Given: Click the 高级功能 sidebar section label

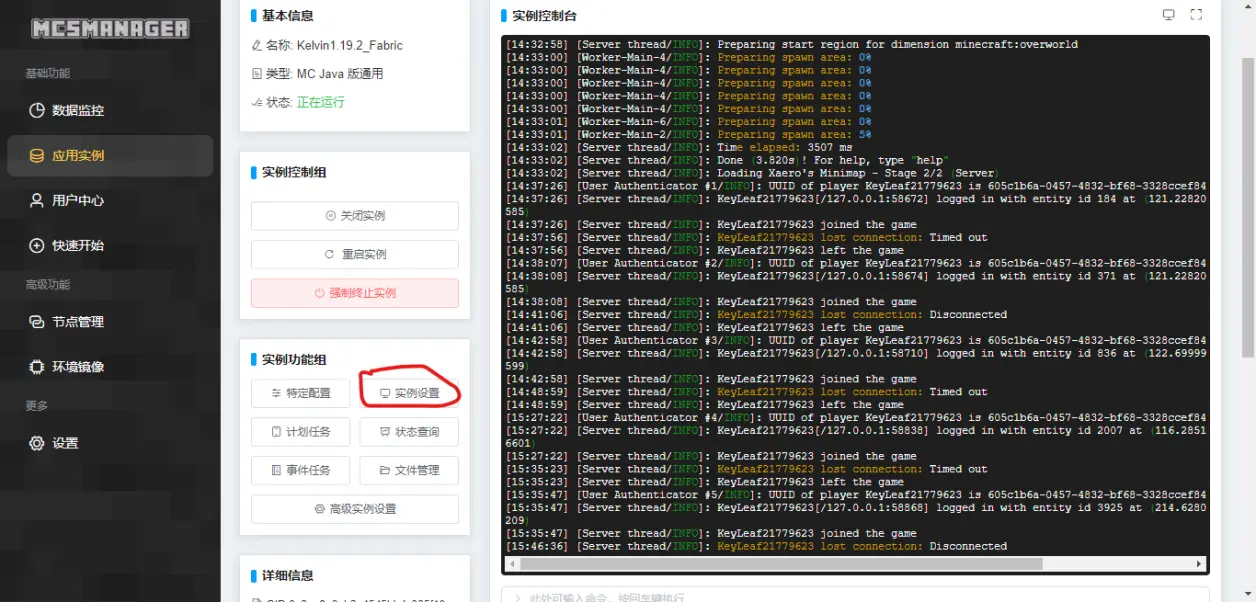Looking at the screenshot, I should pyautogui.click(x=48, y=285).
